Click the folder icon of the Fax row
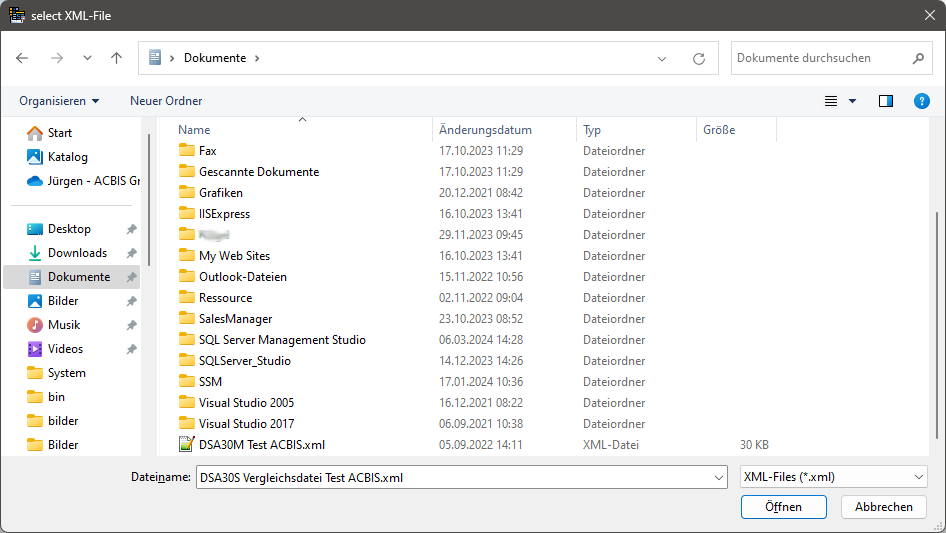The image size is (946, 533). coord(186,150)
